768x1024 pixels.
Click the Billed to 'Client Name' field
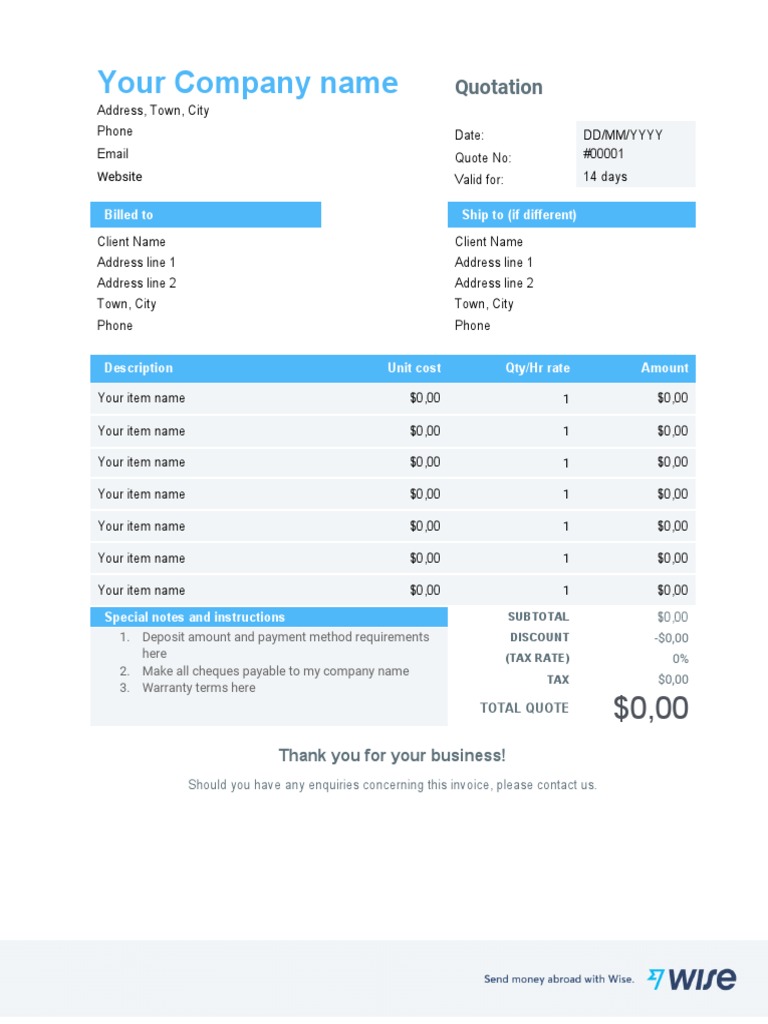131,242
